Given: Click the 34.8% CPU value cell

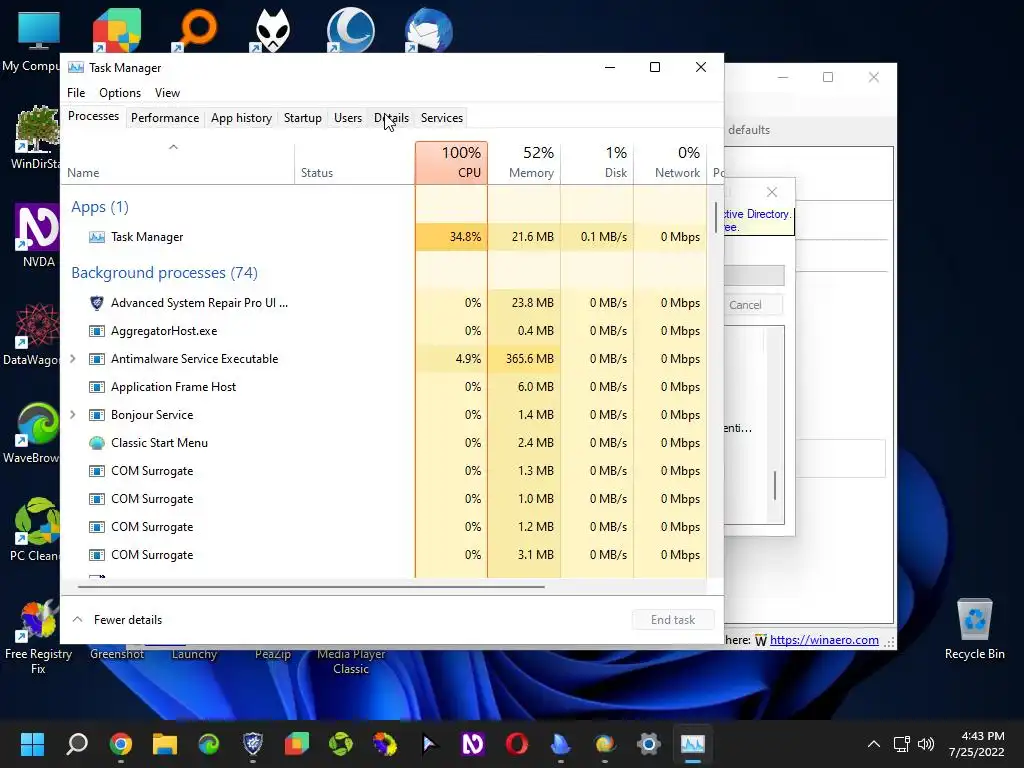Looking at the screenshot, I should pyautogui.click(x=451, y=237).
